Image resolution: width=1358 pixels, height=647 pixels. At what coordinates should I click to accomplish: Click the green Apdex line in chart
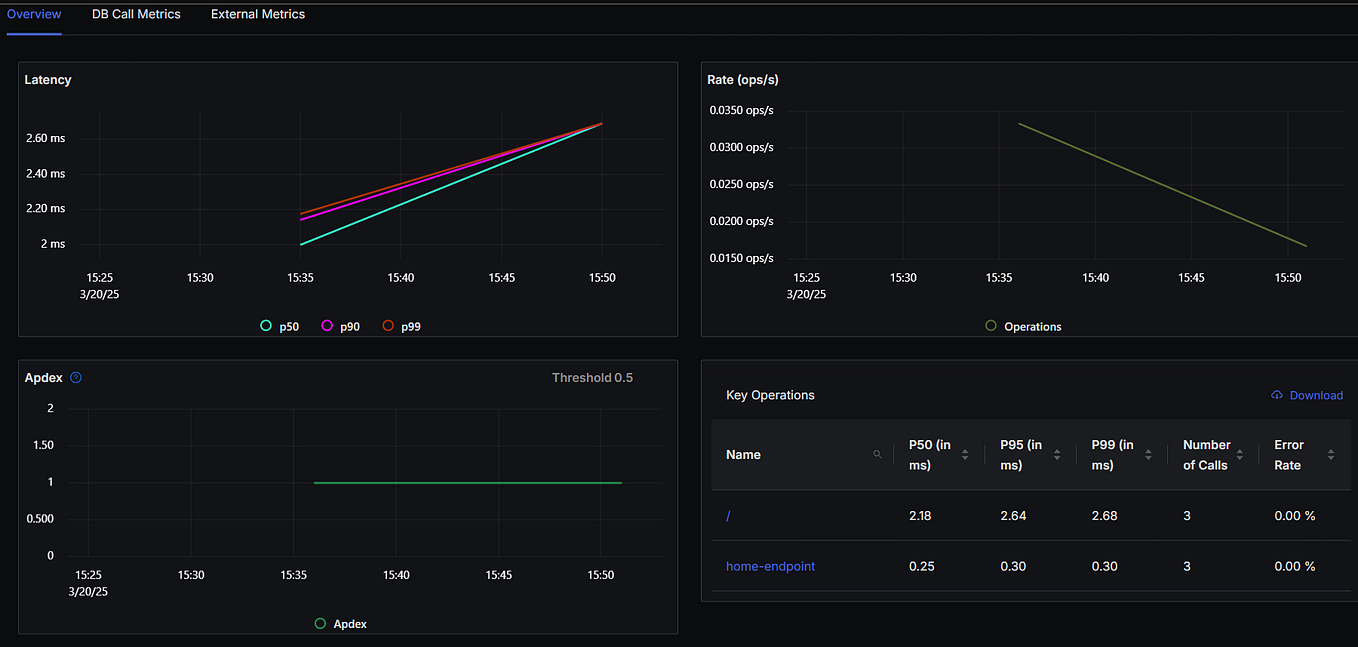tap(468, 483)
